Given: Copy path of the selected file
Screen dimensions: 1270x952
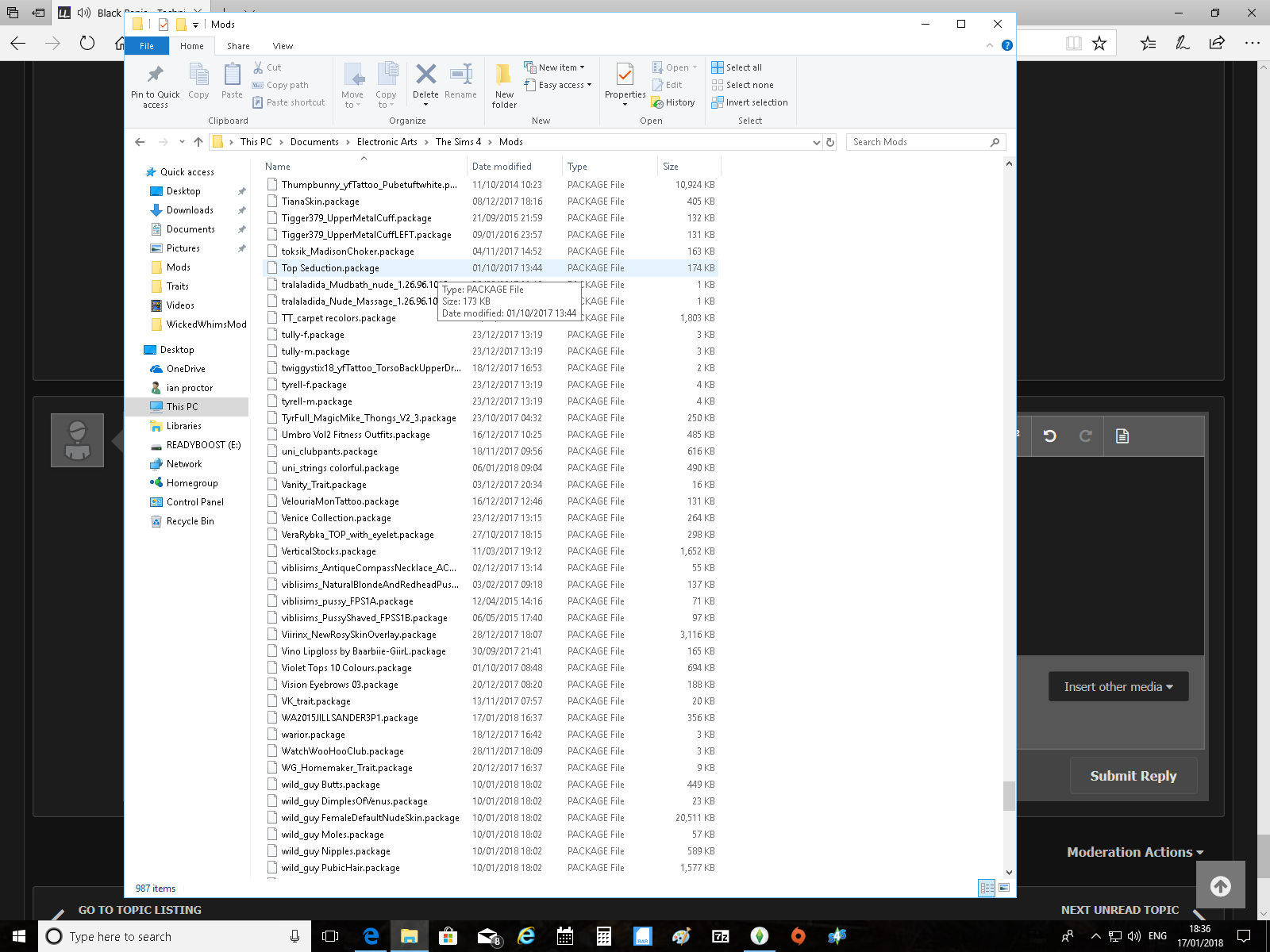Looking at the screenshot, I should coord(280,85).
